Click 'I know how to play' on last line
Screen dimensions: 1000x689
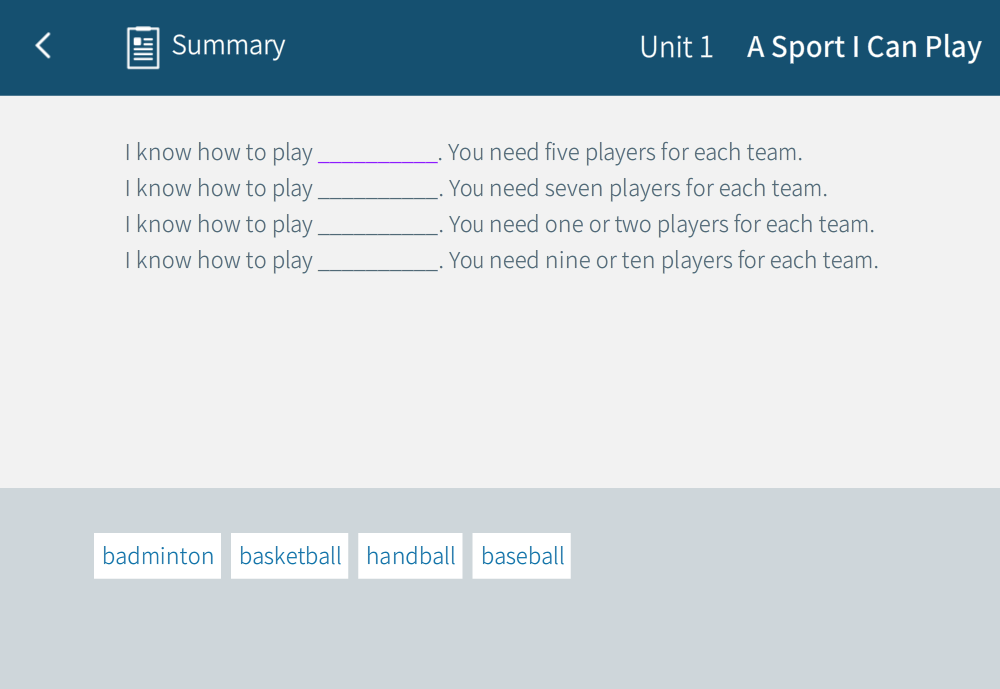pyautogui.click(x=218, y=261)
